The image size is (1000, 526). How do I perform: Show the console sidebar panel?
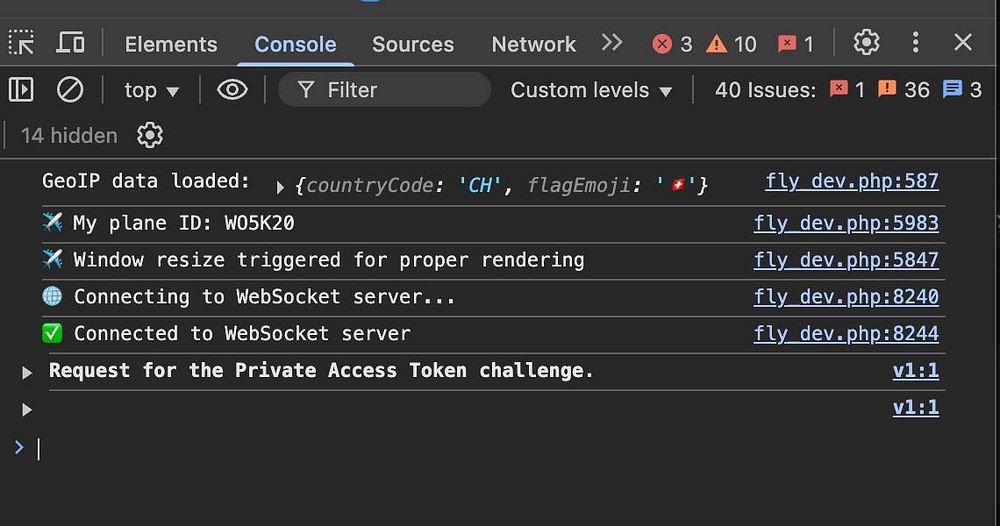pyautogui.click(x=21, y=90)
